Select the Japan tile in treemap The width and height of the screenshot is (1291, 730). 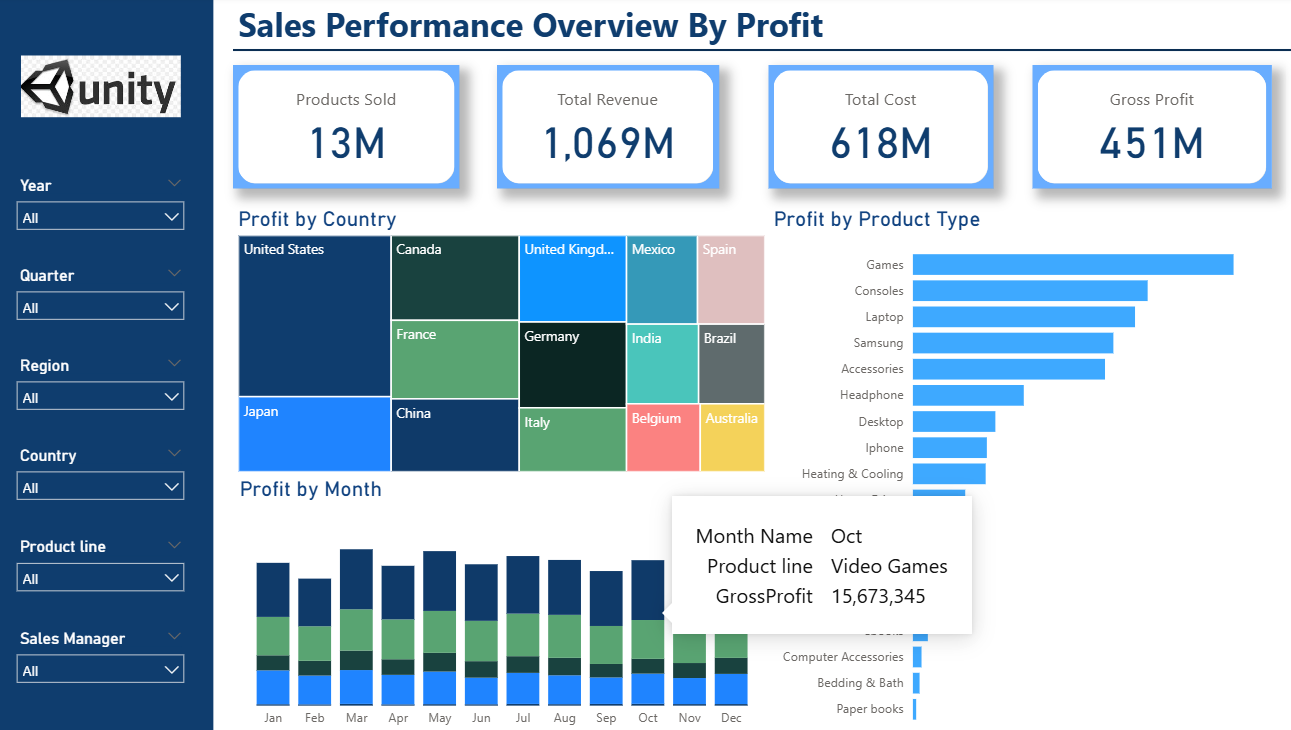pyautogui.click(x=314, y=435)
